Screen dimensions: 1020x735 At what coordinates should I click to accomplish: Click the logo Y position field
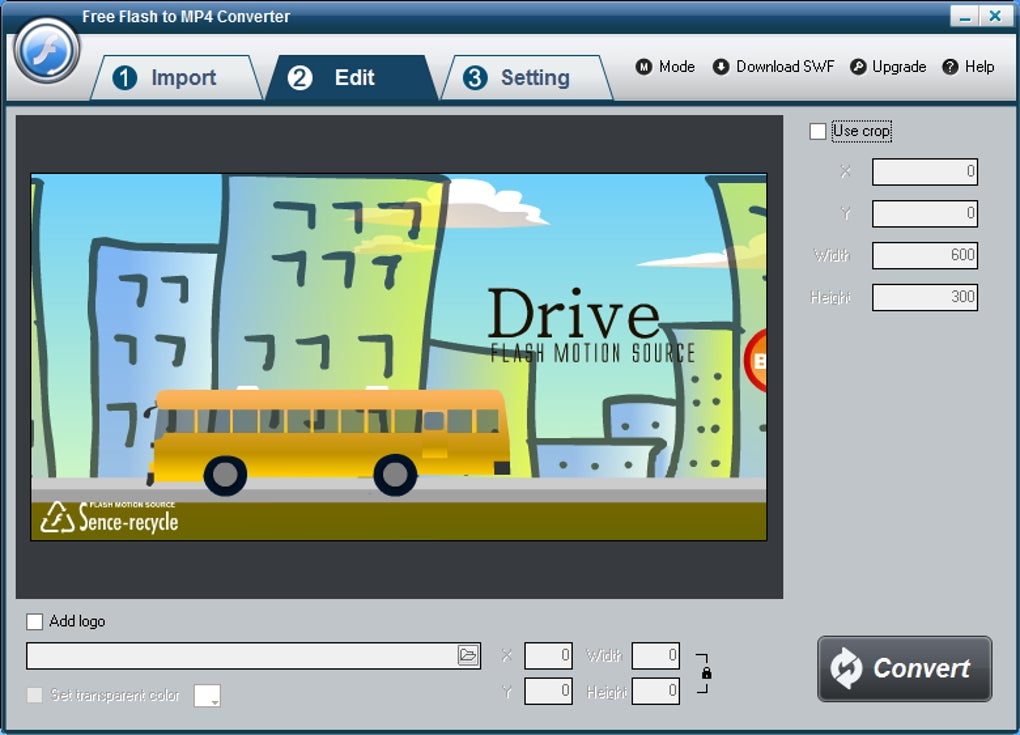pyautogui.click(x=548, y=691)
